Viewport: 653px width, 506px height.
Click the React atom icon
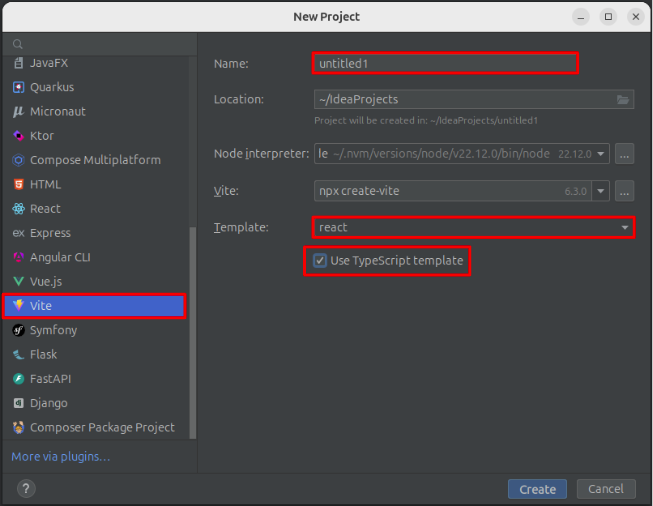[x=18, y=209]
